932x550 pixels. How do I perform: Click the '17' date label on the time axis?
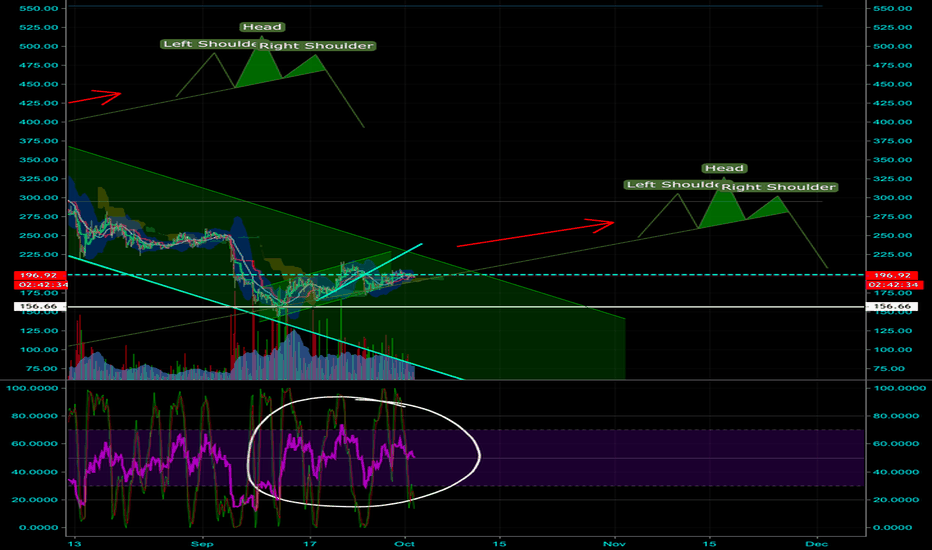coord(309,543)
